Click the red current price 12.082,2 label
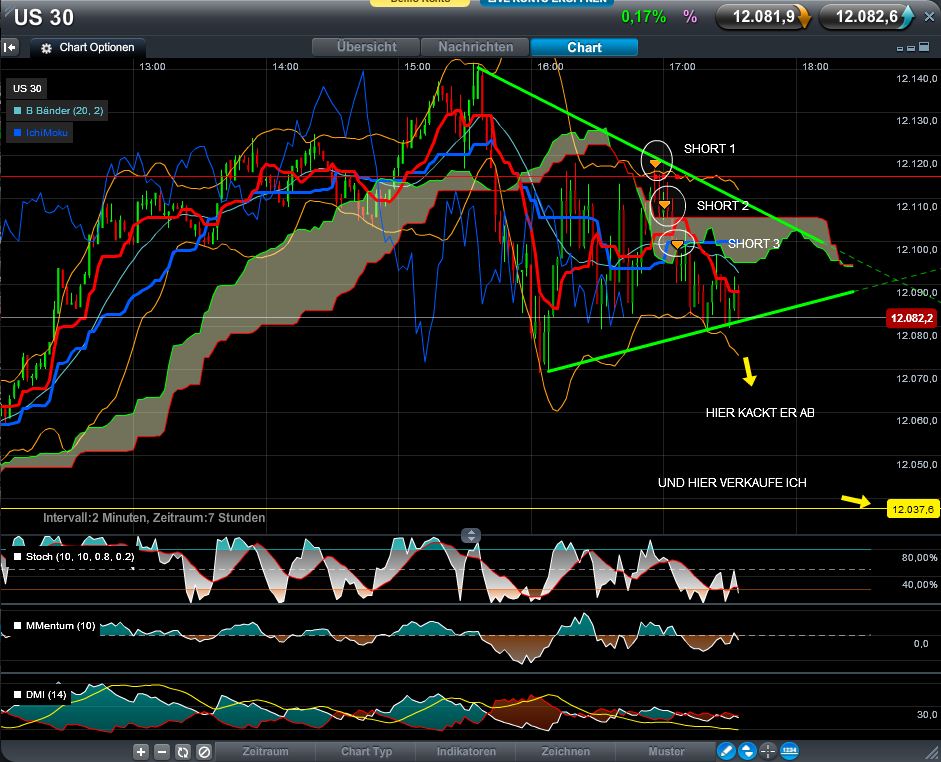 click(912, 318)
